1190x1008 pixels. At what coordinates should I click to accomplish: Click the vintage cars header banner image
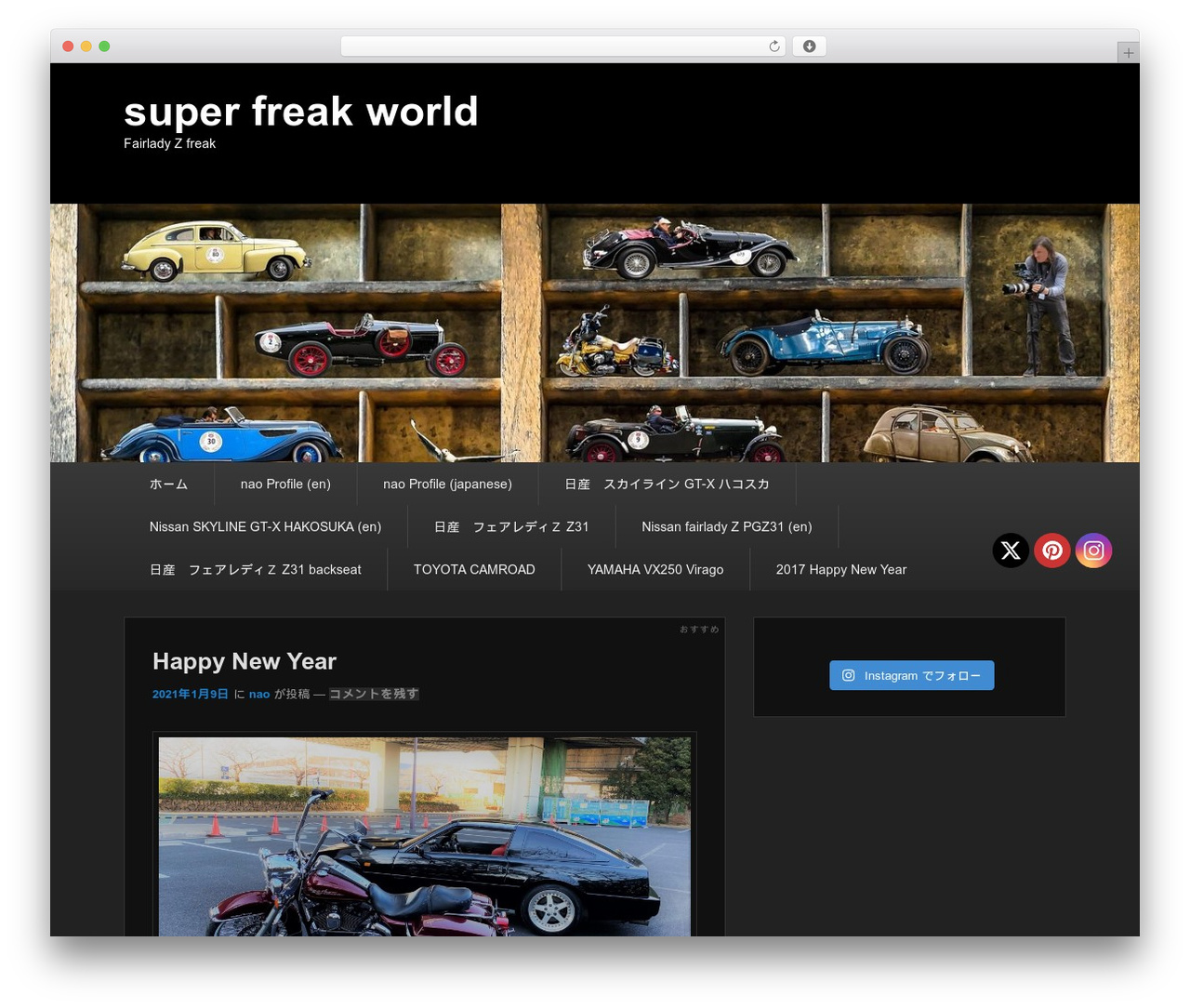click(x=595, y=333)
